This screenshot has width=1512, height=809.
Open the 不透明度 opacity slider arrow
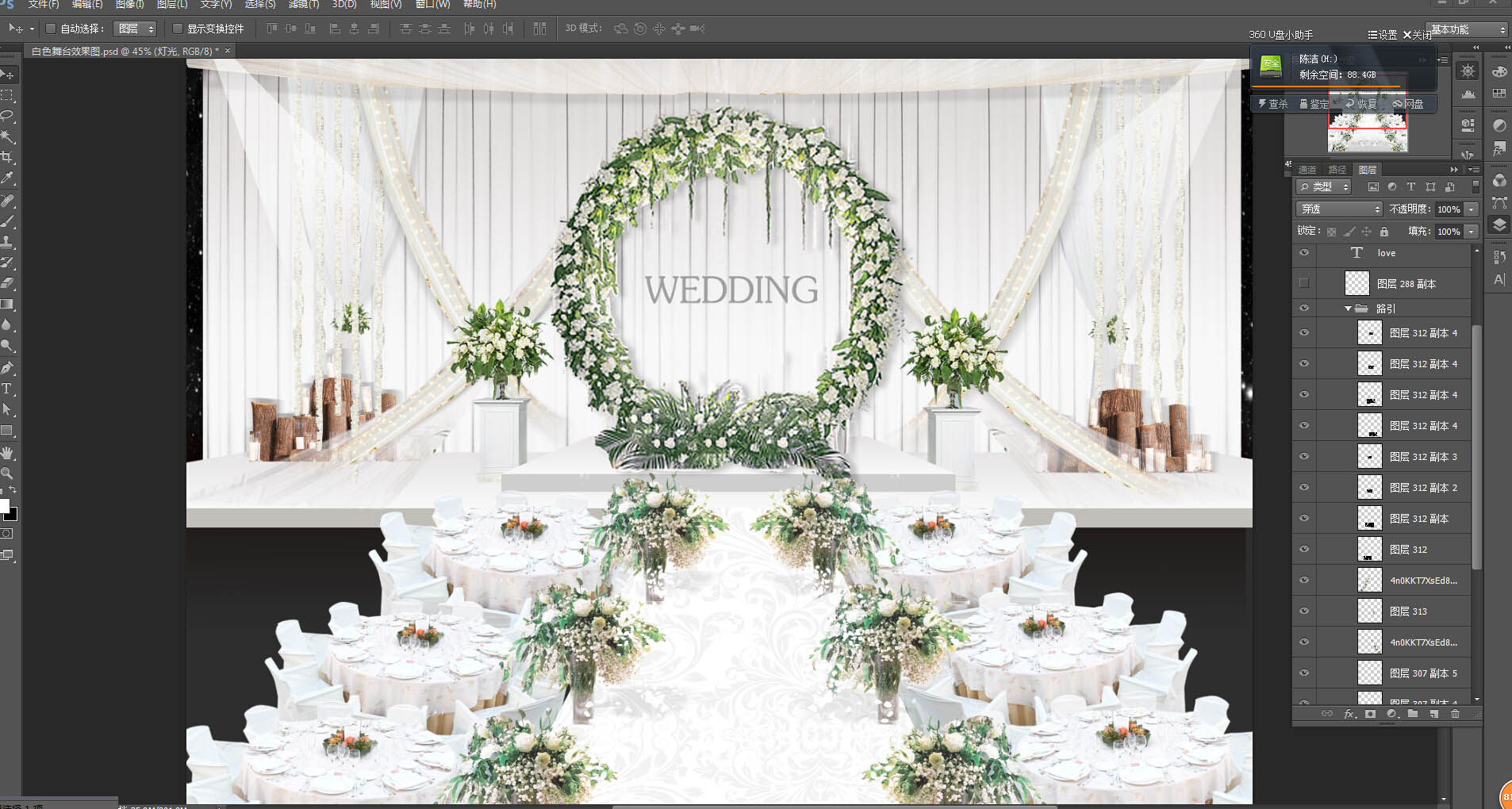point(1472,209)
